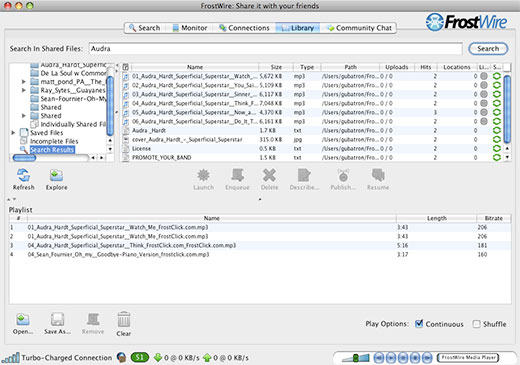
Task: Toggle the Continuous play checkbox
Action: [x=419, y=324]
